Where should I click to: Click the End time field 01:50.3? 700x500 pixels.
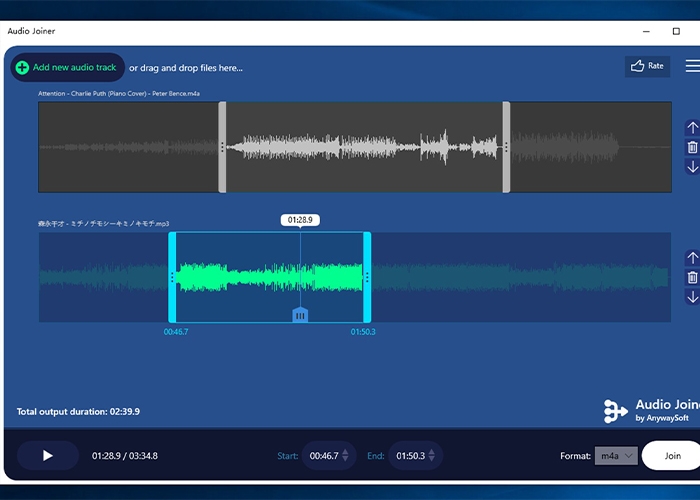pos(411,456)
